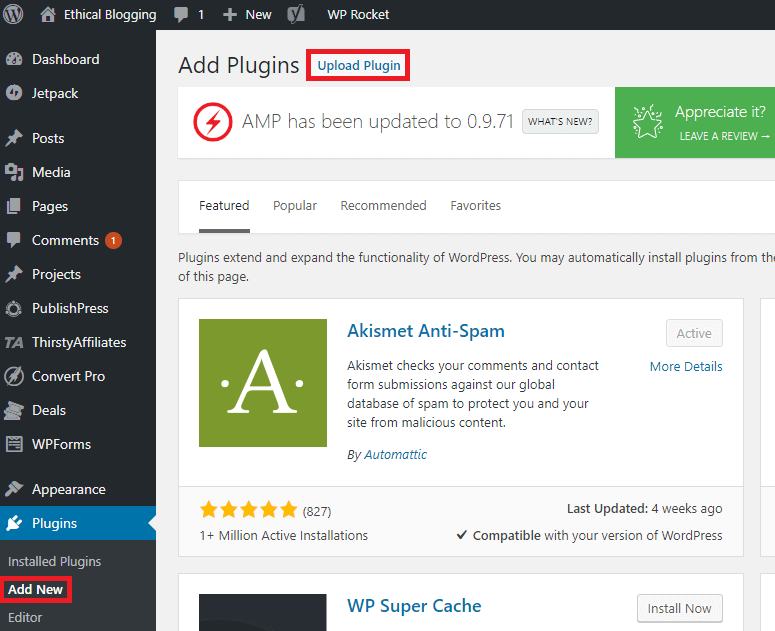Viewport: 775px width, 631px height.
Task: Click the AMP lightning bolt logo
Action: (213, 122)
